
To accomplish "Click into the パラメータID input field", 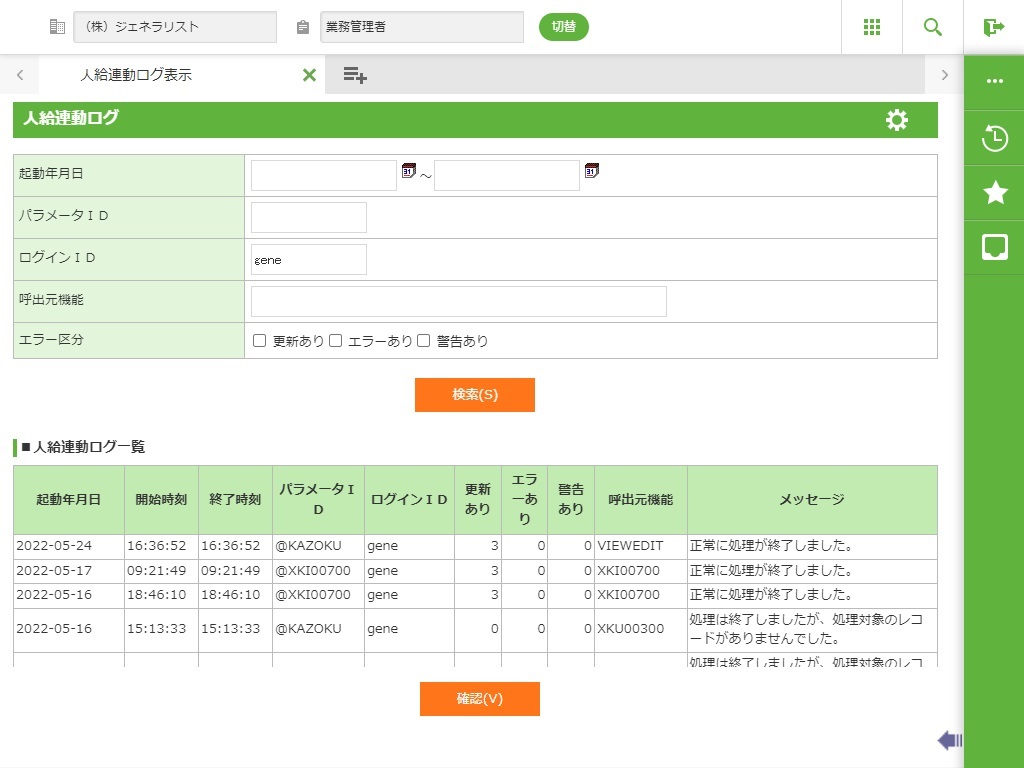I will pyautogui.click(x=309, y=217).
